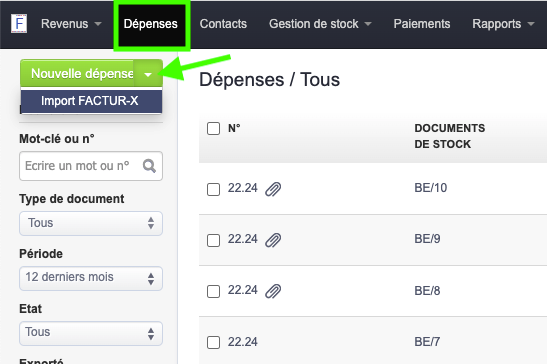
Task: Open expense 22.24 in the BE/9 row
Action: (242, 239)
